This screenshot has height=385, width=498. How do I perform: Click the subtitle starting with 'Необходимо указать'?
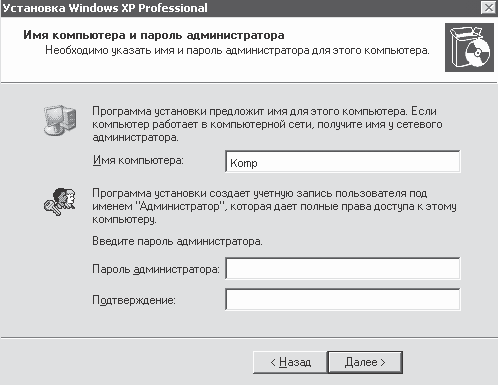[237, 50]
